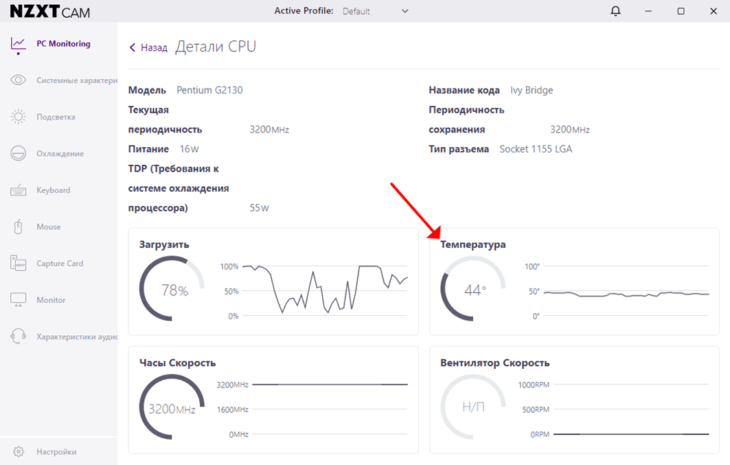
Task: Open Подсветка lighting sun icon
Action: tap(18, 117)
